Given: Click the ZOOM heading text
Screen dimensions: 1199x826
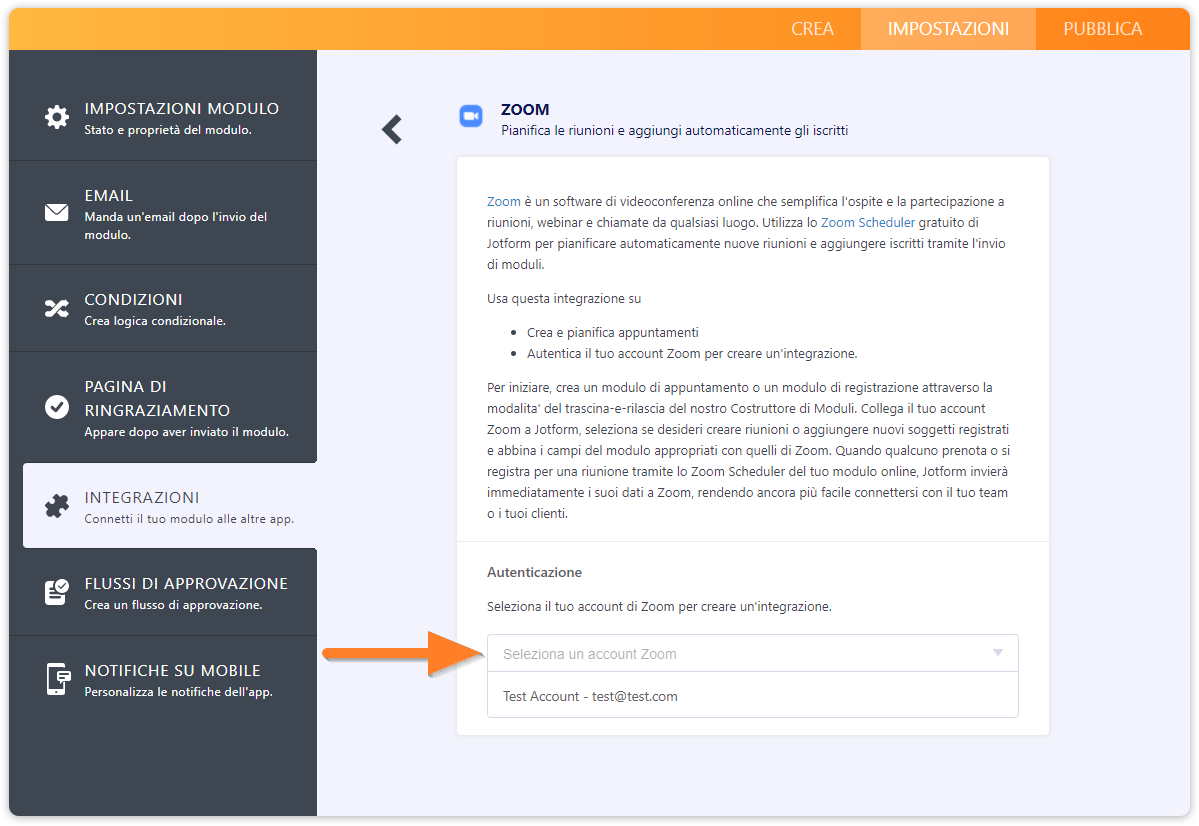Looking at the screenshot, I should point(525,109).
